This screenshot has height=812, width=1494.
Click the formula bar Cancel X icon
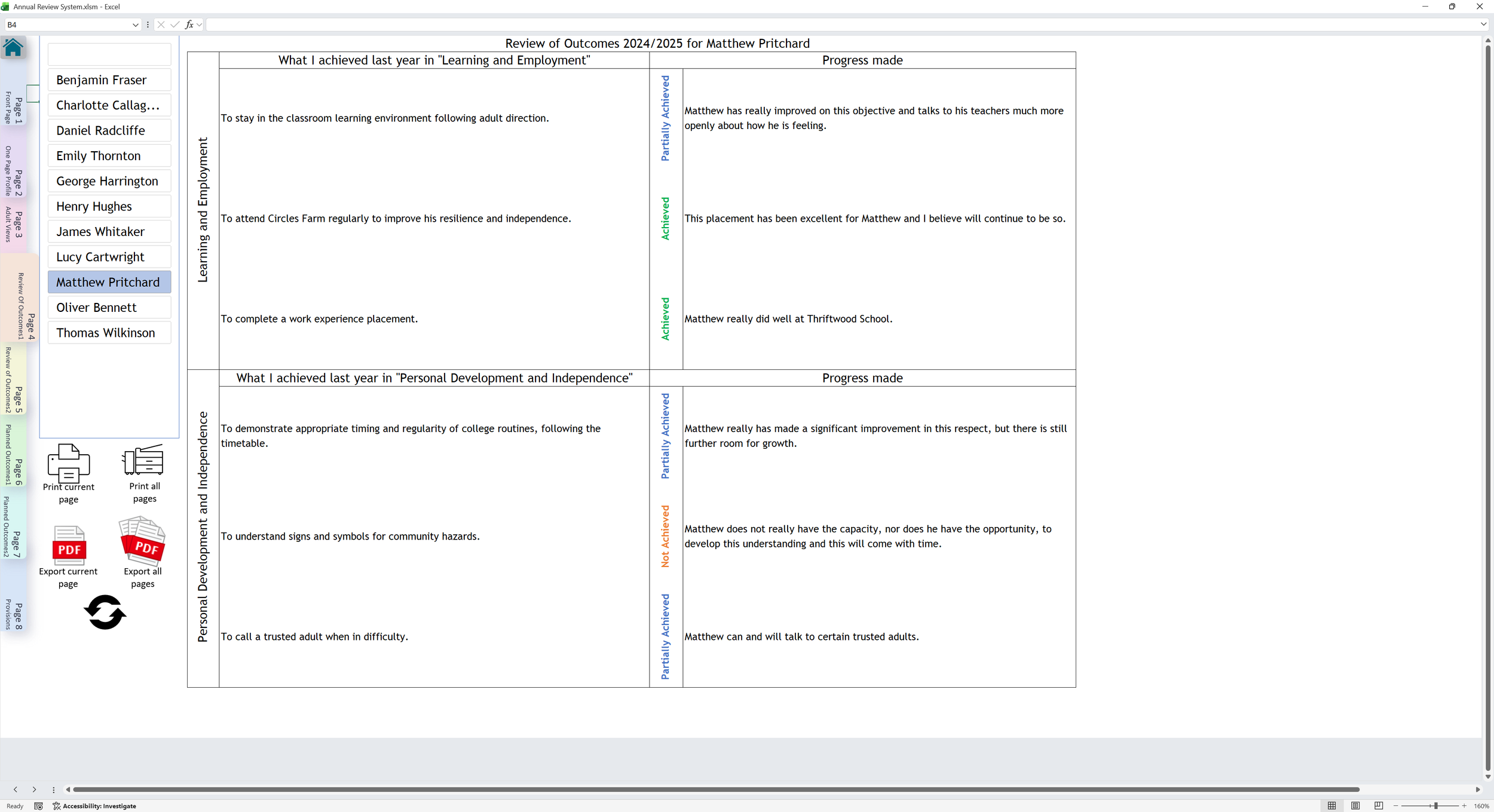pyautogui.click(x=161, y=24)
